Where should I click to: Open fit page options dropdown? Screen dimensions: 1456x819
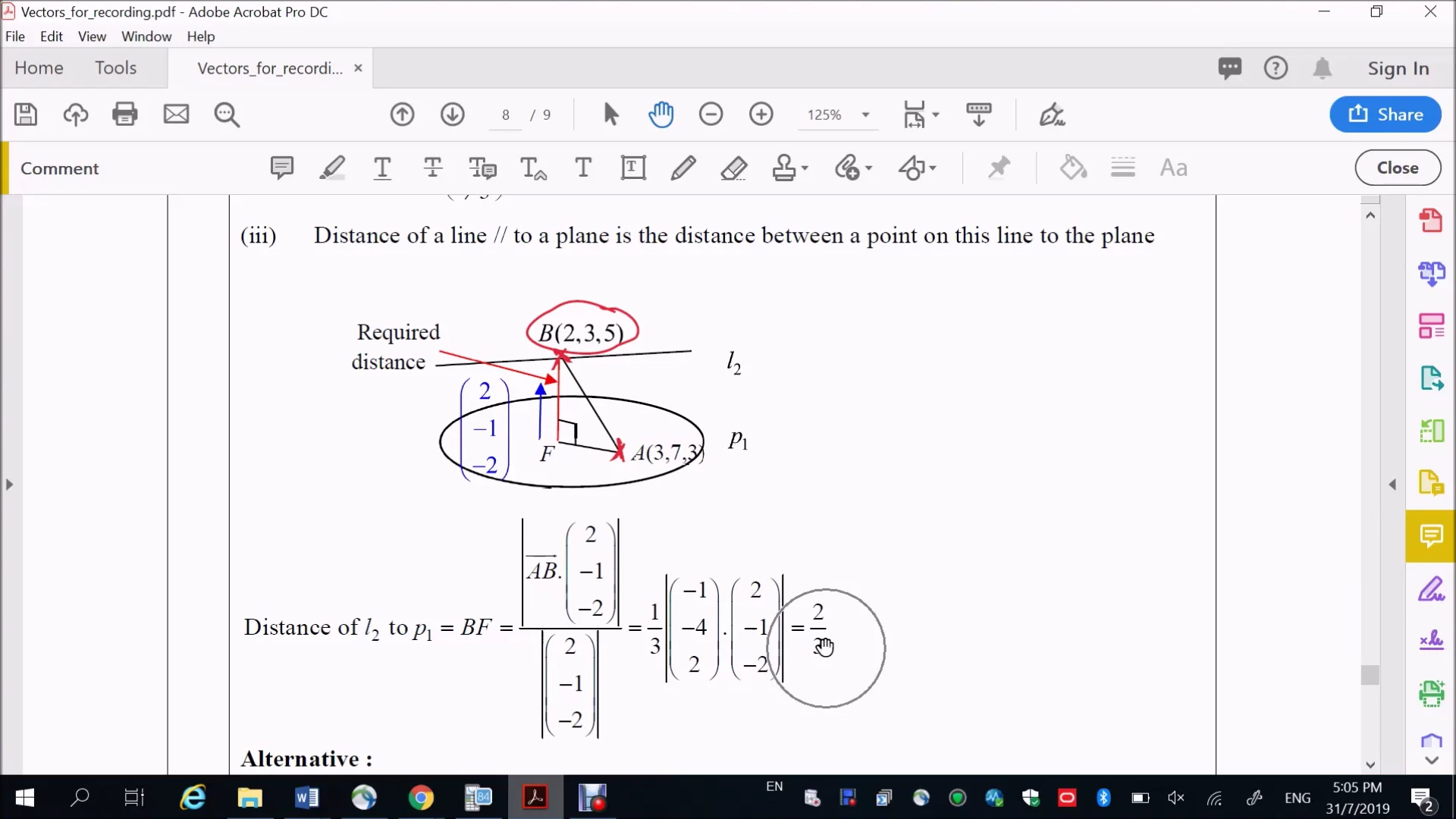[921, 115]
